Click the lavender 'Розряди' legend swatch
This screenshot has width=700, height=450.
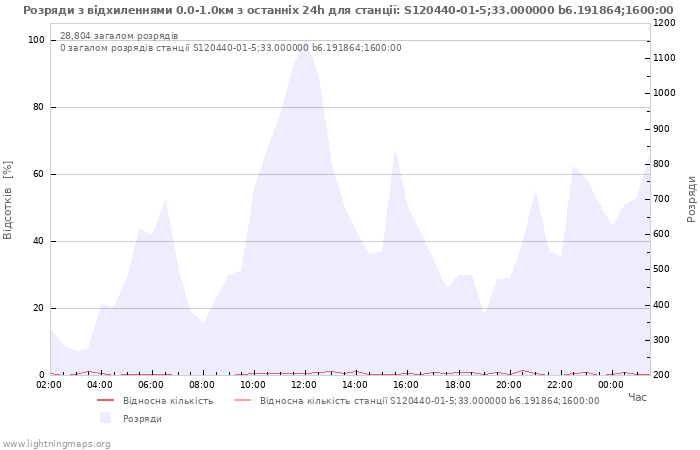[105, 418]
